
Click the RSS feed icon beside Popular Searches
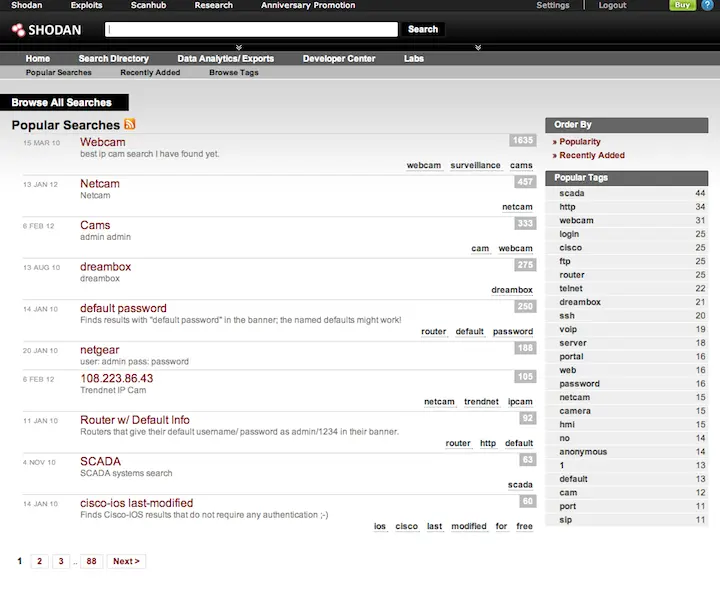(x=130, y=124)
